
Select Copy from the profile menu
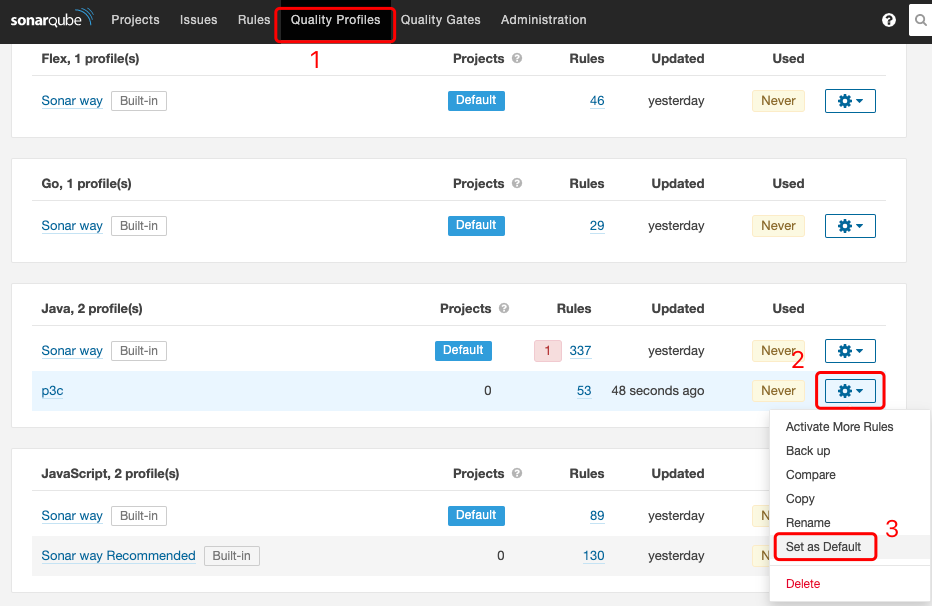(800, 498)
